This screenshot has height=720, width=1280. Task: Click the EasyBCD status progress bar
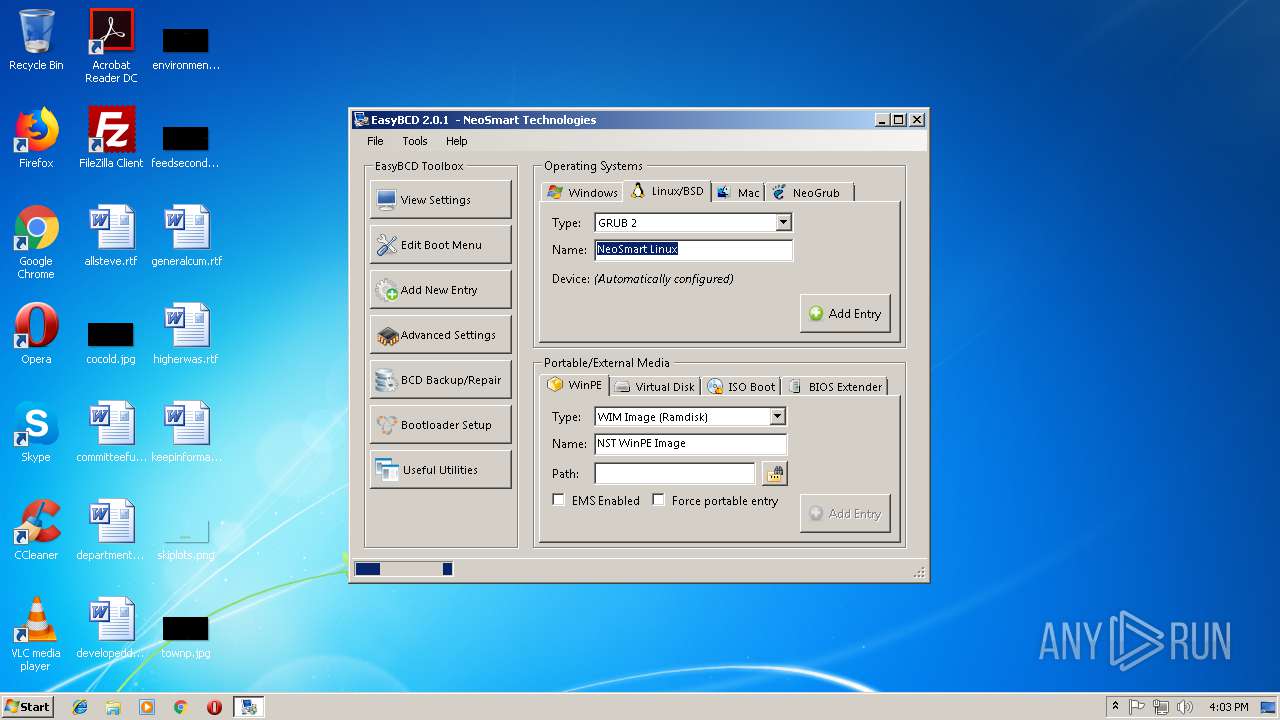coord(404,569)
